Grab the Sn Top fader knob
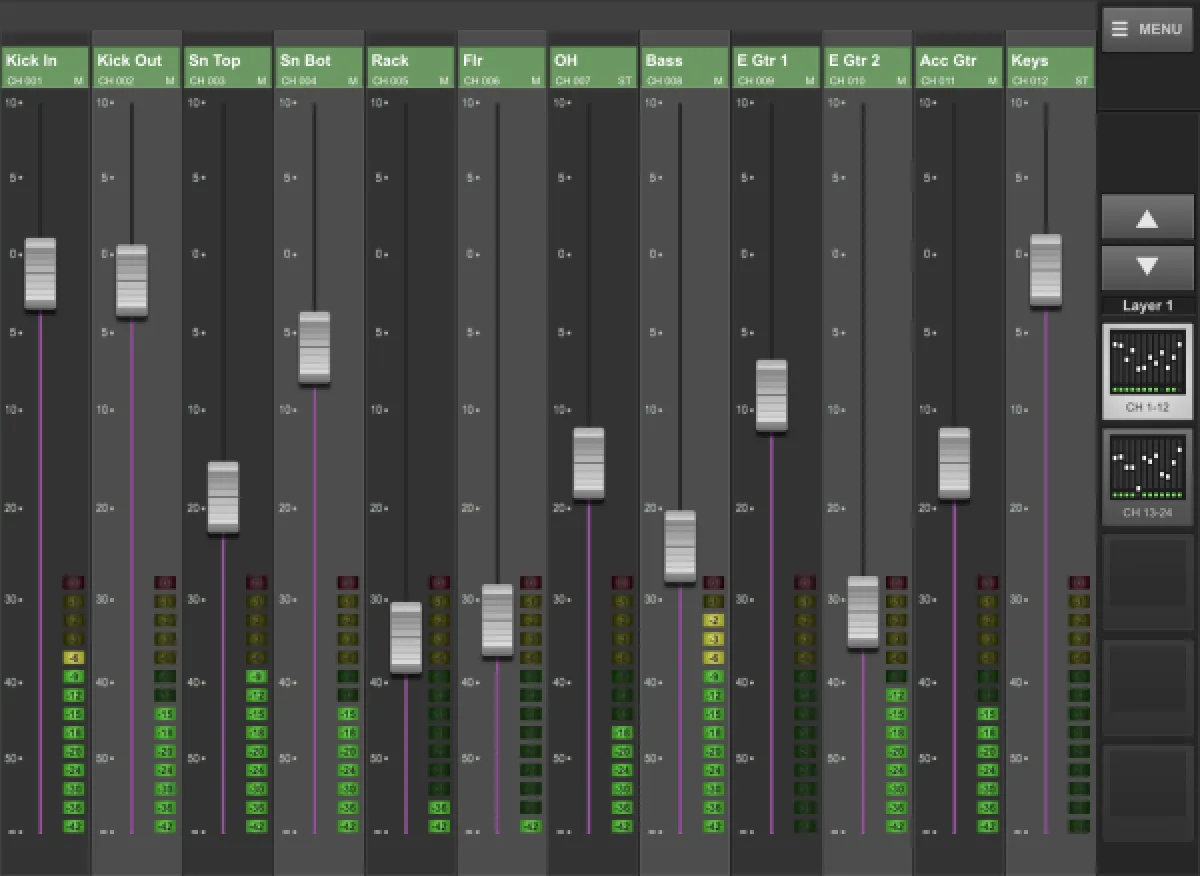1200x876 pixels. (x=223, y=497)
